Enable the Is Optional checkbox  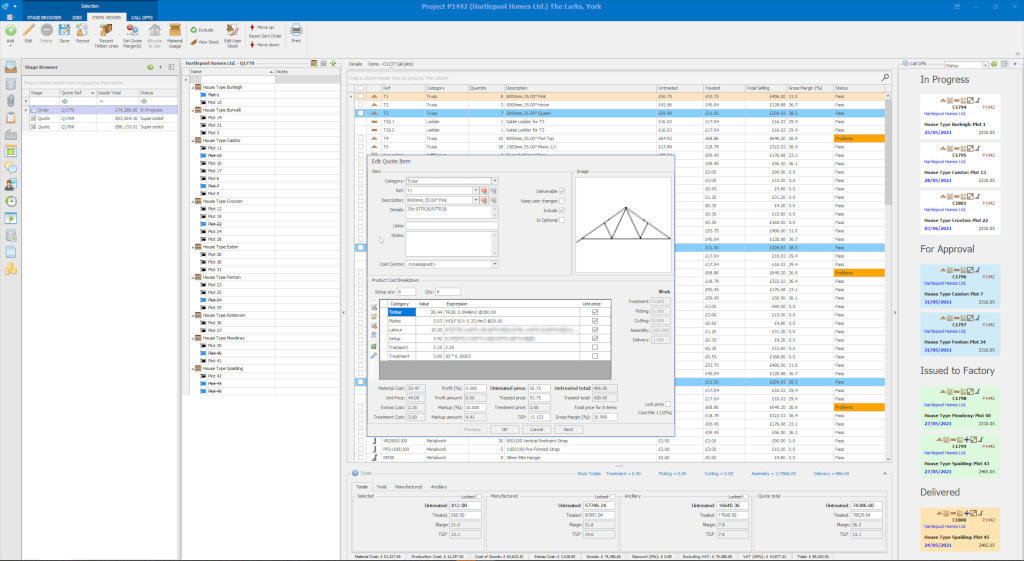coord(562,220)
